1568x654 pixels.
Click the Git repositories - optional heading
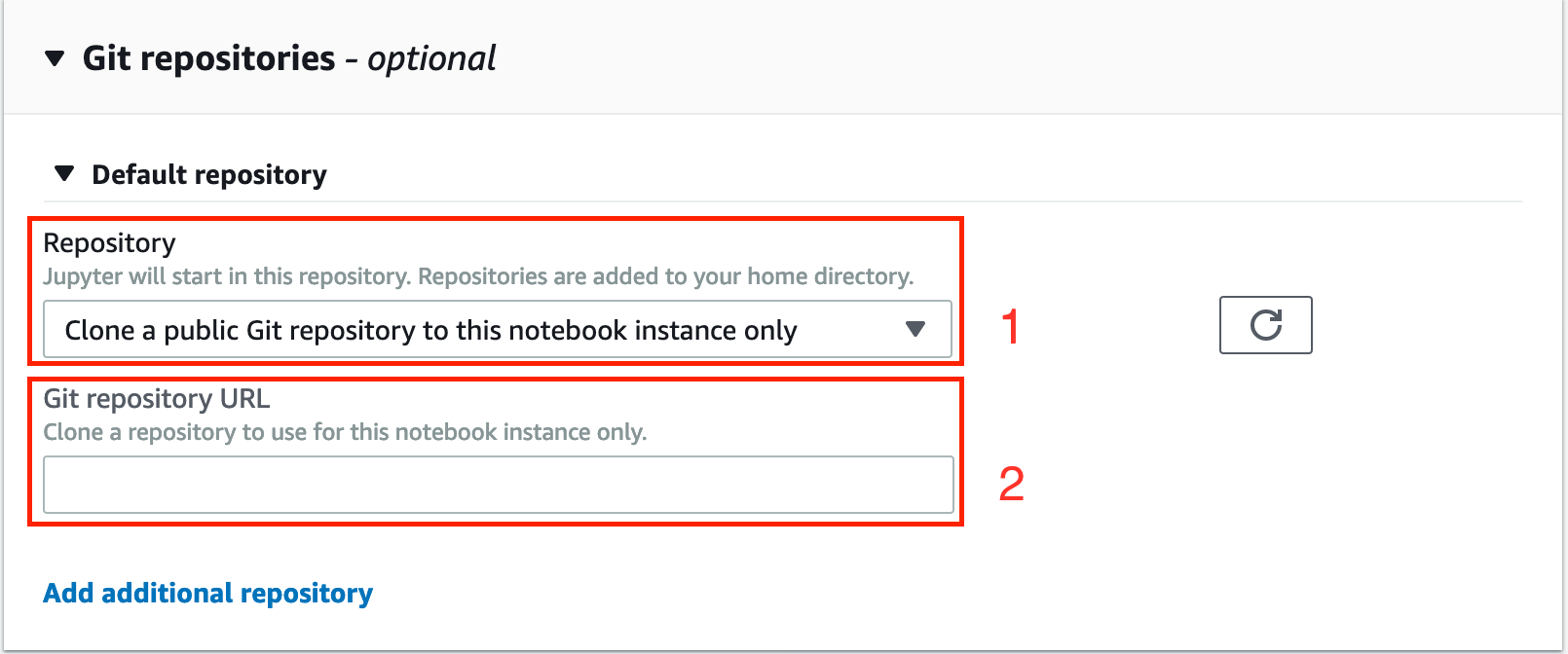289,58
